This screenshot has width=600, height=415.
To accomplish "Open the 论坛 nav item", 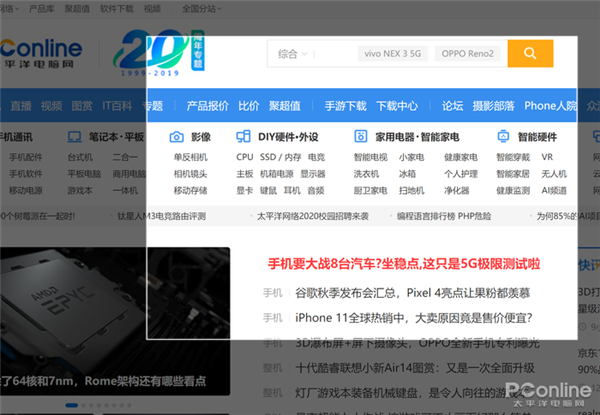I will coord(452,106).
